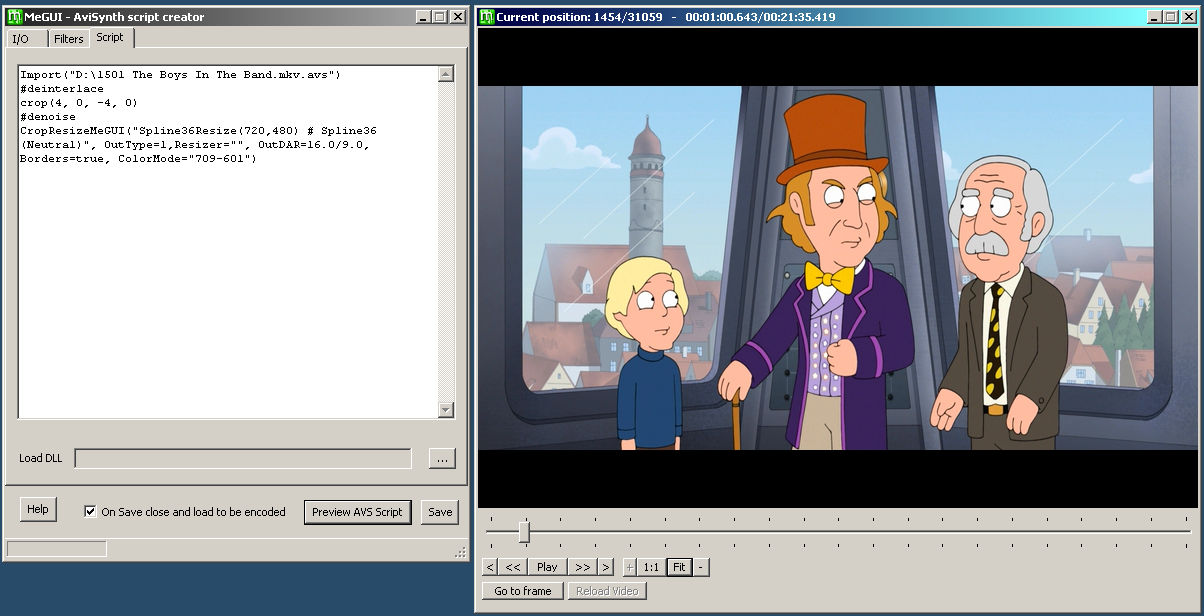This screenshot has height=616, width=1204.
Task: Open the Filters tab
Action: (x=69, y=39)
